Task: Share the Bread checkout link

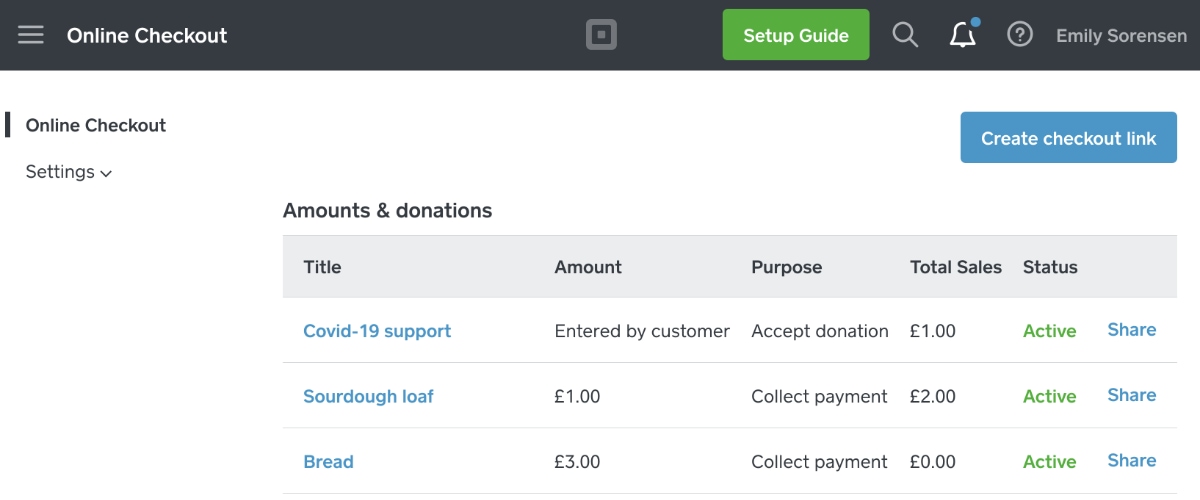Action: pyautogui.click(x=1132, y=461)
